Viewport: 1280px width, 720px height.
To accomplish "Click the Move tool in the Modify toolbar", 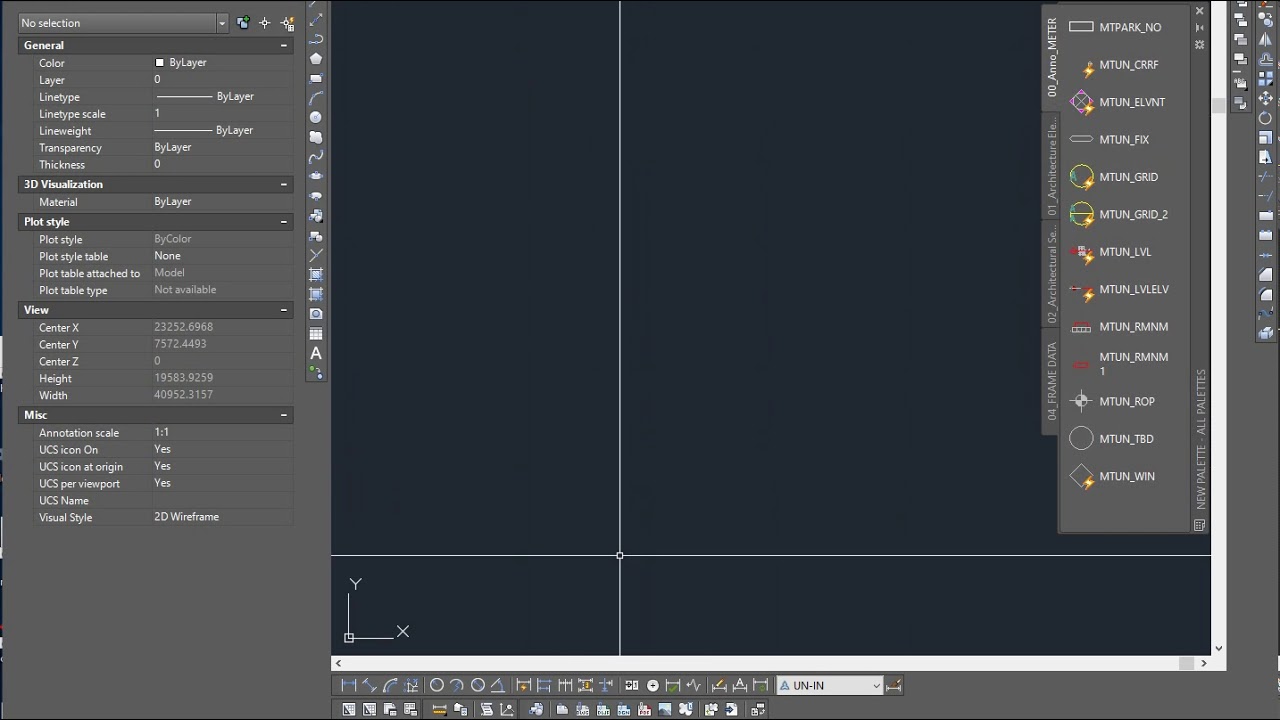I will click(x=1266, y=98).
